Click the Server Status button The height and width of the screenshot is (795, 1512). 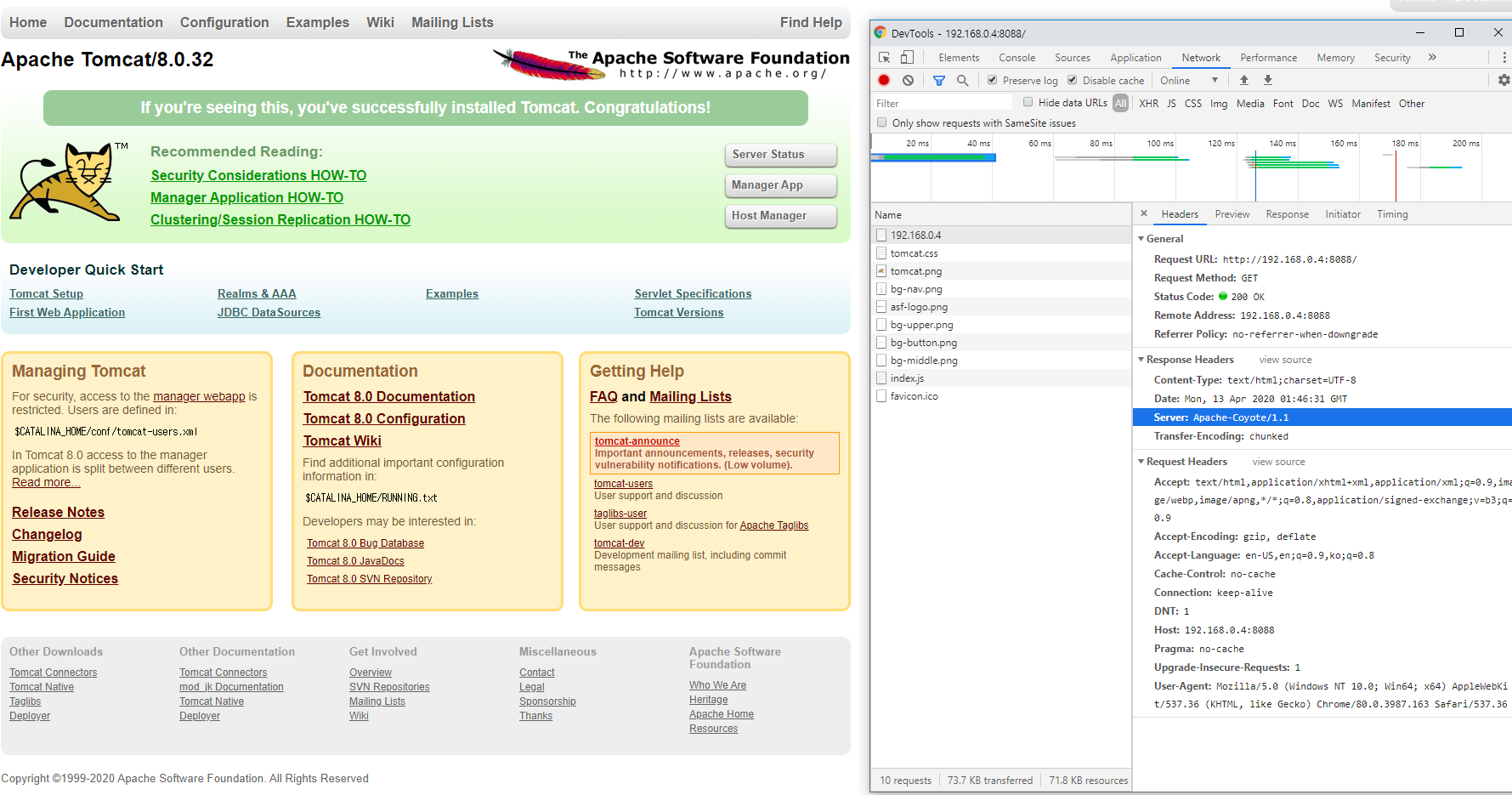[x=780, y=155]
